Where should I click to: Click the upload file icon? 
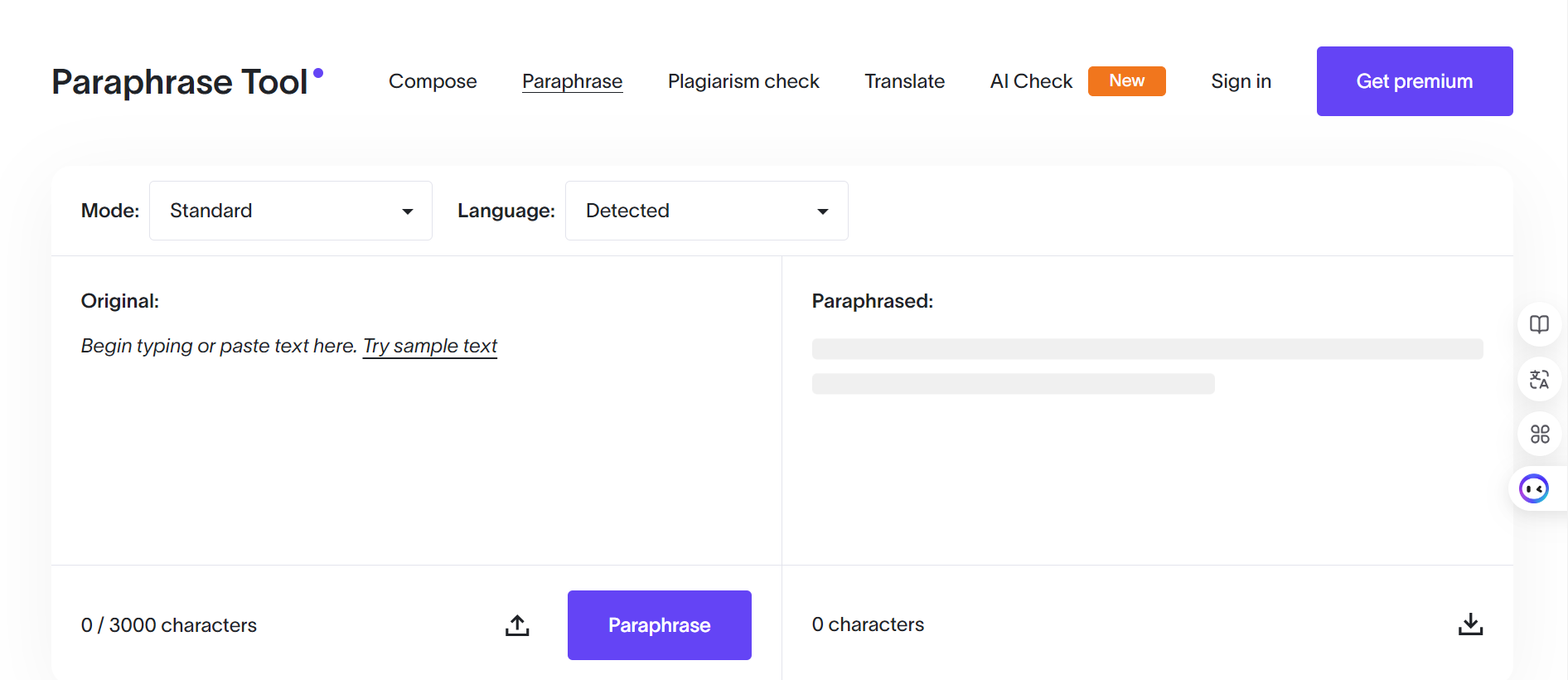(x=517, y=625)
